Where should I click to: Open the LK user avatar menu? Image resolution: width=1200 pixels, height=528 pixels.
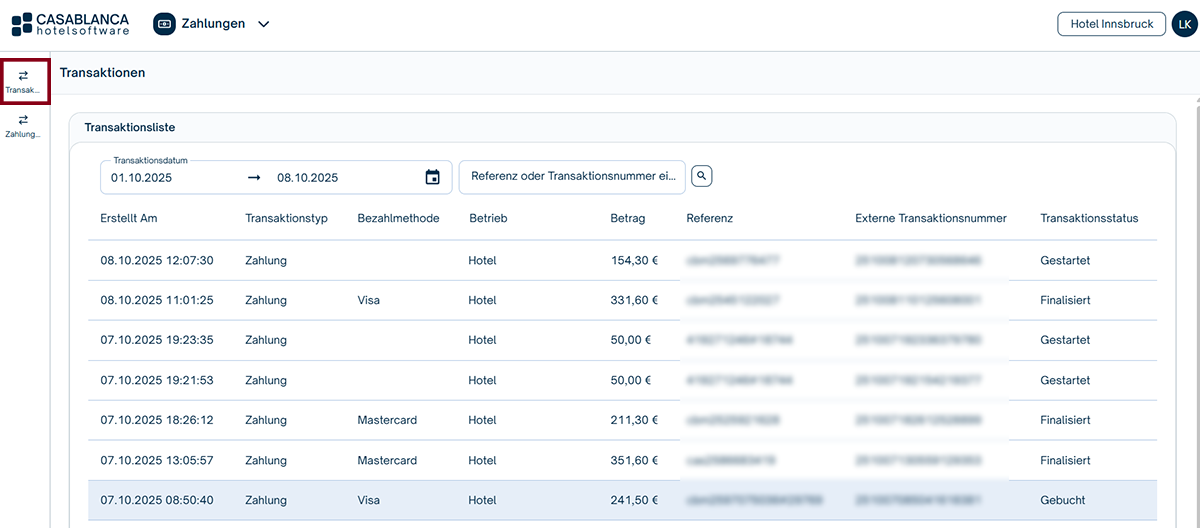[x=1183, y=24]
